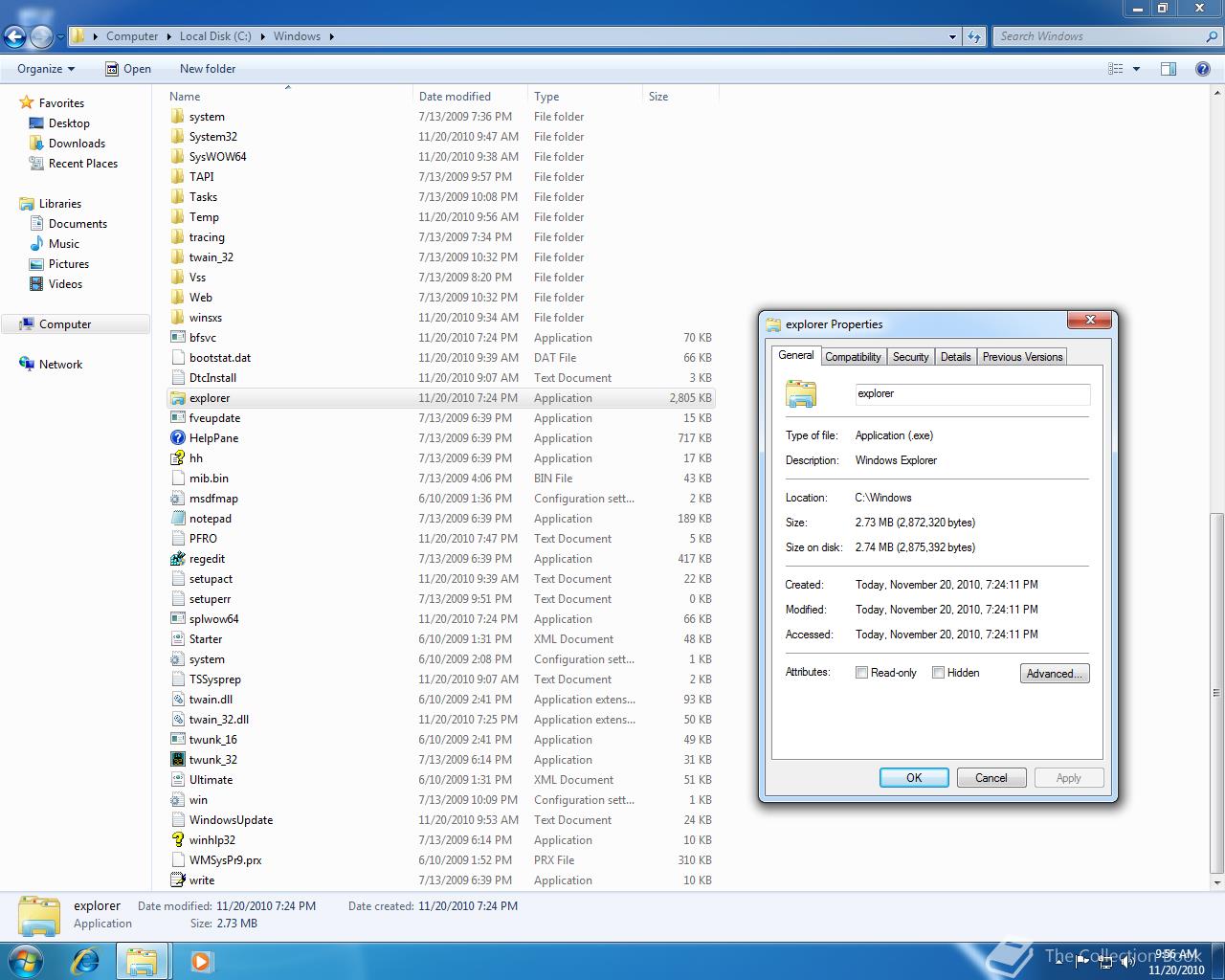Sort by the Name column header
Image resolution: width=1225 pixels, height=980 pixels.
[x=288, y=97]
